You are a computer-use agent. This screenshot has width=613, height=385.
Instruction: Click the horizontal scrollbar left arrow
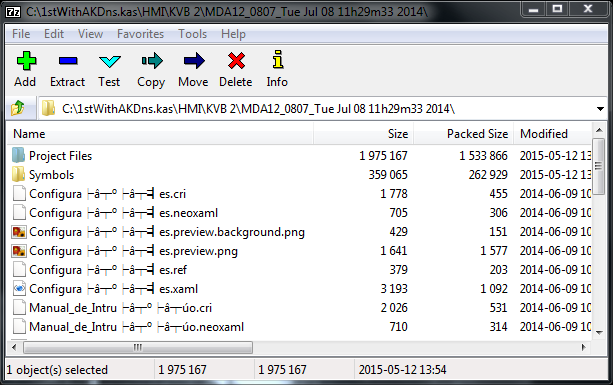pos(14,347)
